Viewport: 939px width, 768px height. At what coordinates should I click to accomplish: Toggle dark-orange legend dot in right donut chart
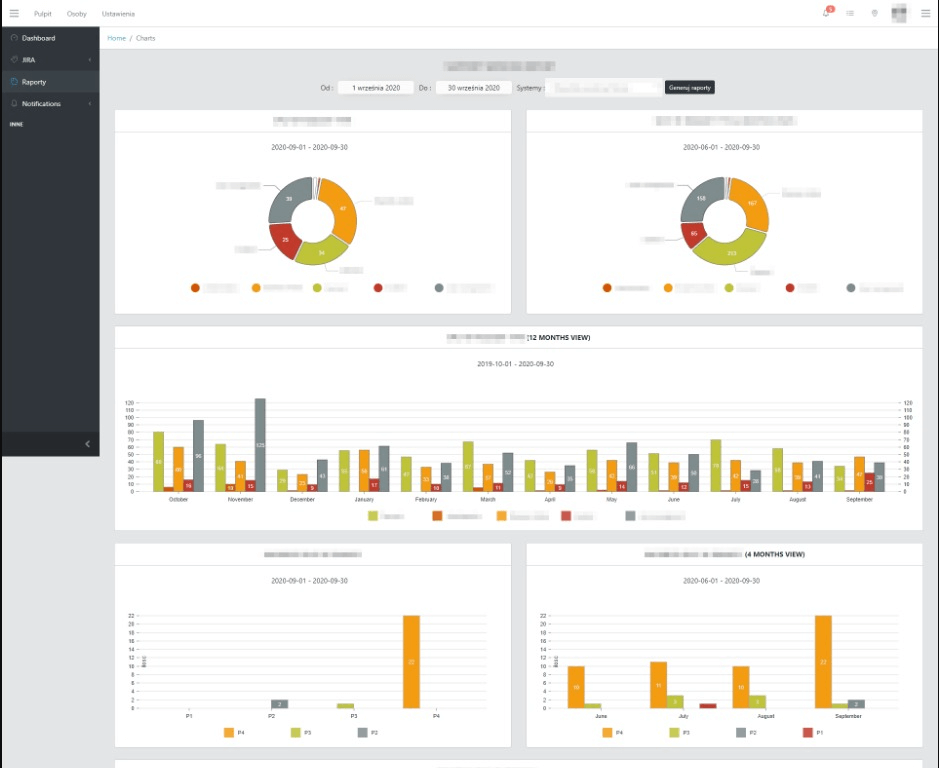(607, 288)
